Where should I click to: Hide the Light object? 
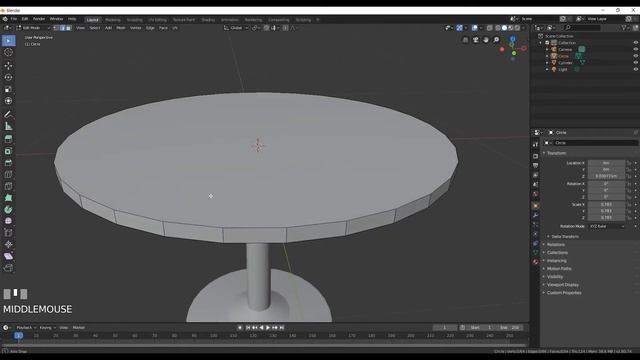pyautogui.click(x=636, y=69)
